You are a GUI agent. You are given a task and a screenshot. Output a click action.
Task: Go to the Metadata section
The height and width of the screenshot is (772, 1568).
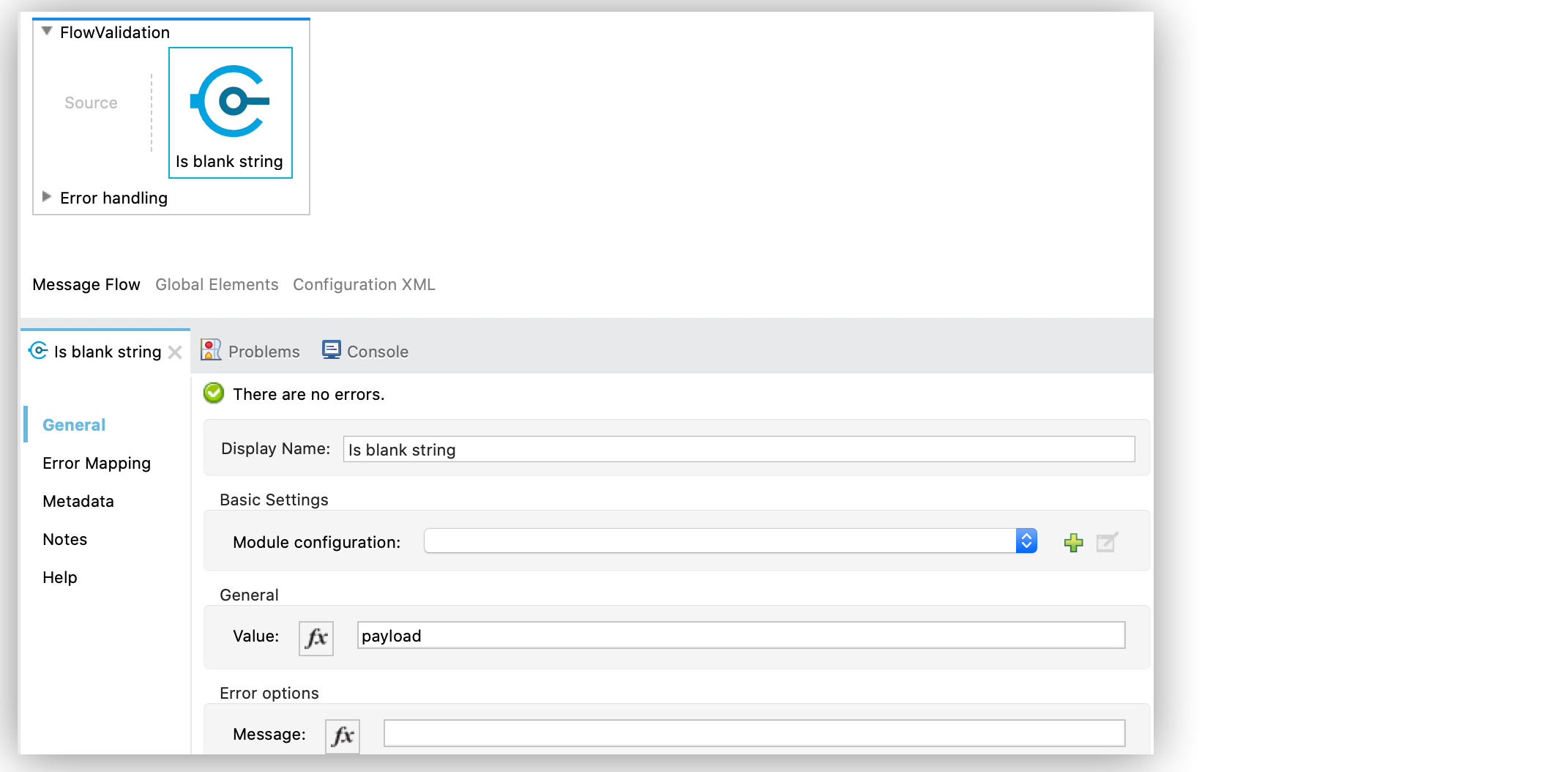[78, 501]
